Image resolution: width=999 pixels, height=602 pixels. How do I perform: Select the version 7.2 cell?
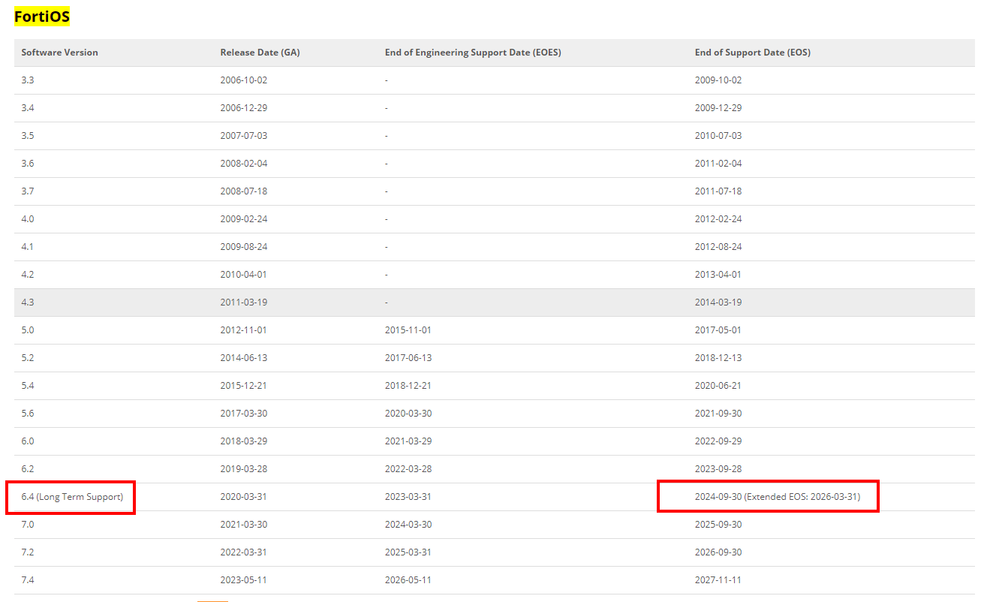[27, 552]
